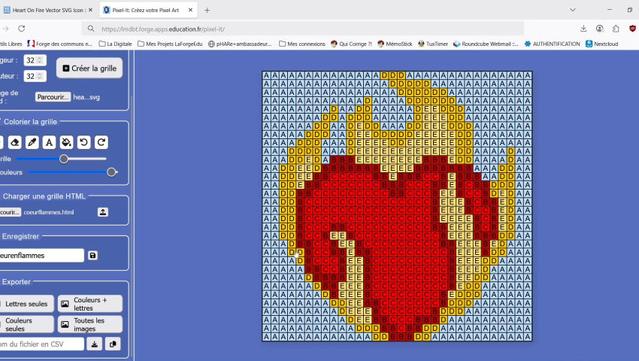Viewport: 639px width, 361px height.
Task: Export Lettres seules image
Action: point(26,304)
